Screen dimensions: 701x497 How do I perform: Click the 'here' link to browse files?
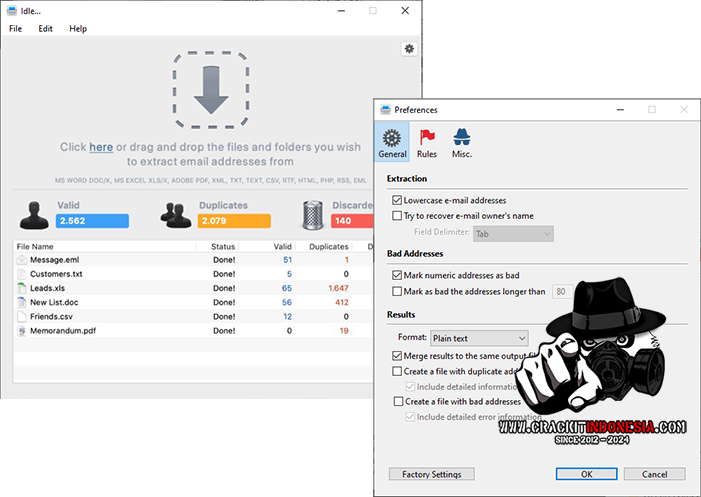coord(101,147)
